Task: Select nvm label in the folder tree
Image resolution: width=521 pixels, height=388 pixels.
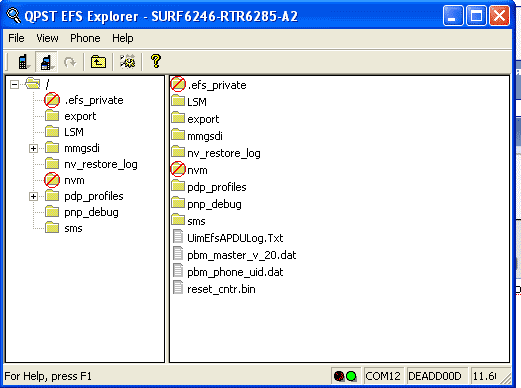Action: 74,180
